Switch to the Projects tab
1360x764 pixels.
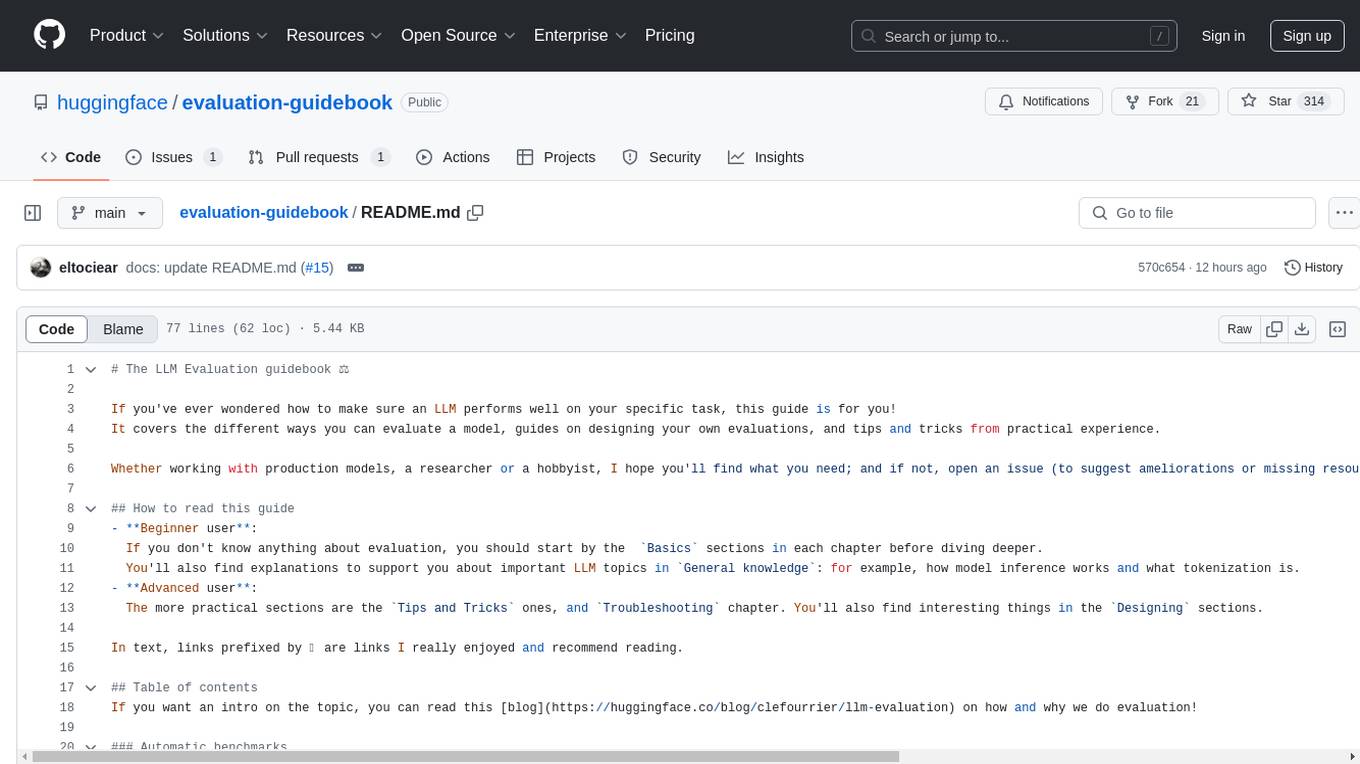(556, 157)
